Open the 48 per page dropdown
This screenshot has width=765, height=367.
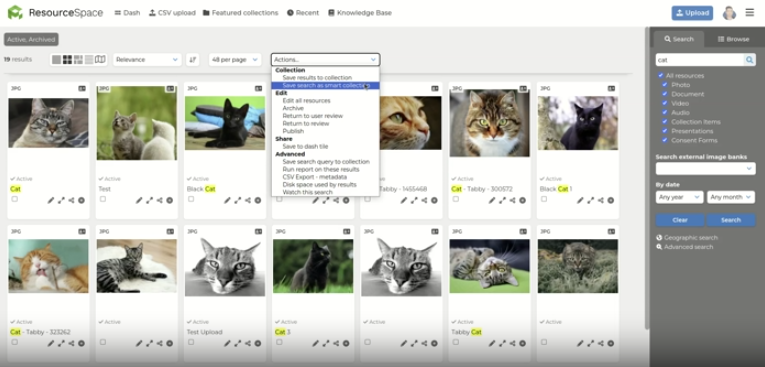click(235, 60)
